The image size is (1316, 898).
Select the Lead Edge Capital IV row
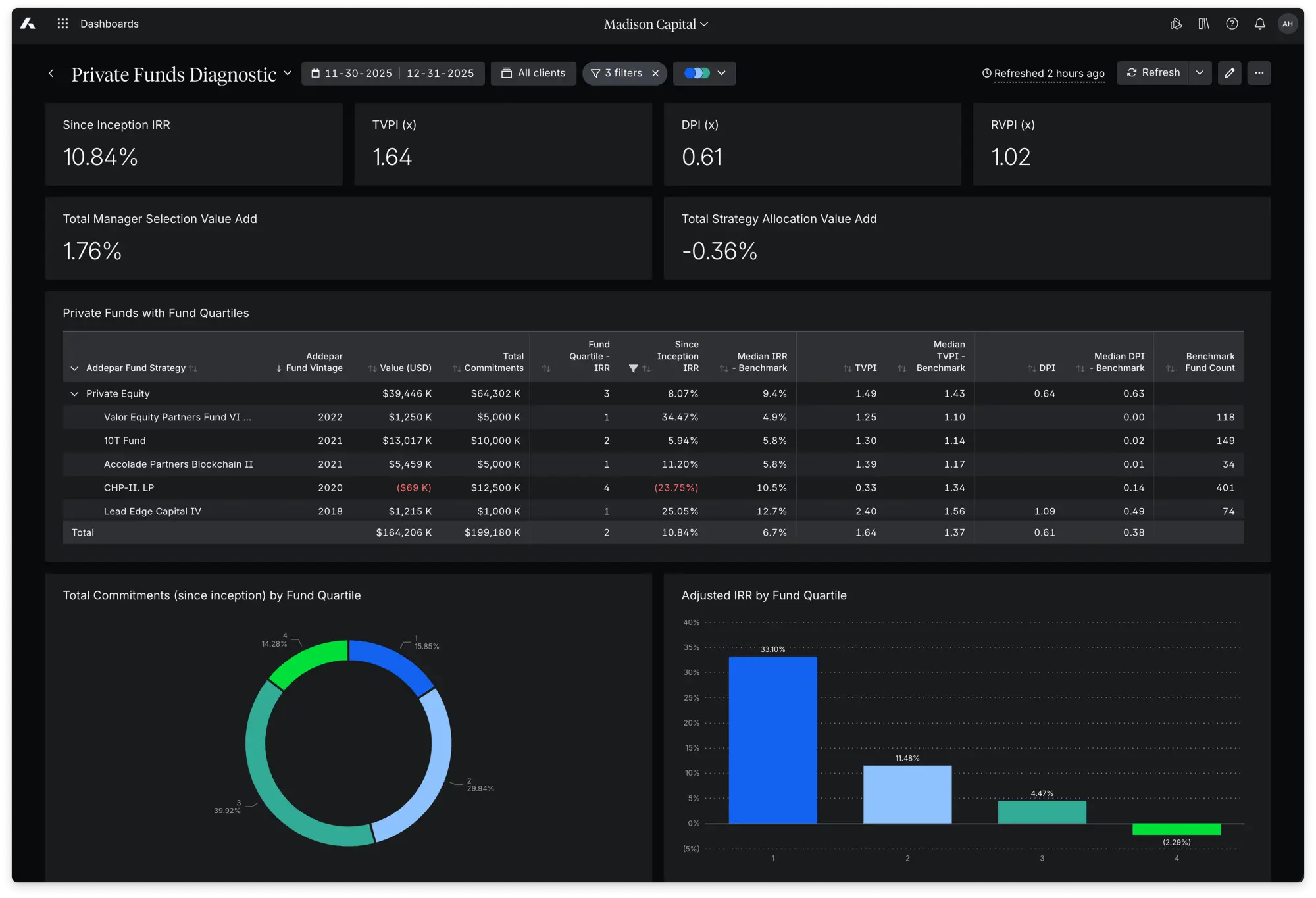(653, 511)
